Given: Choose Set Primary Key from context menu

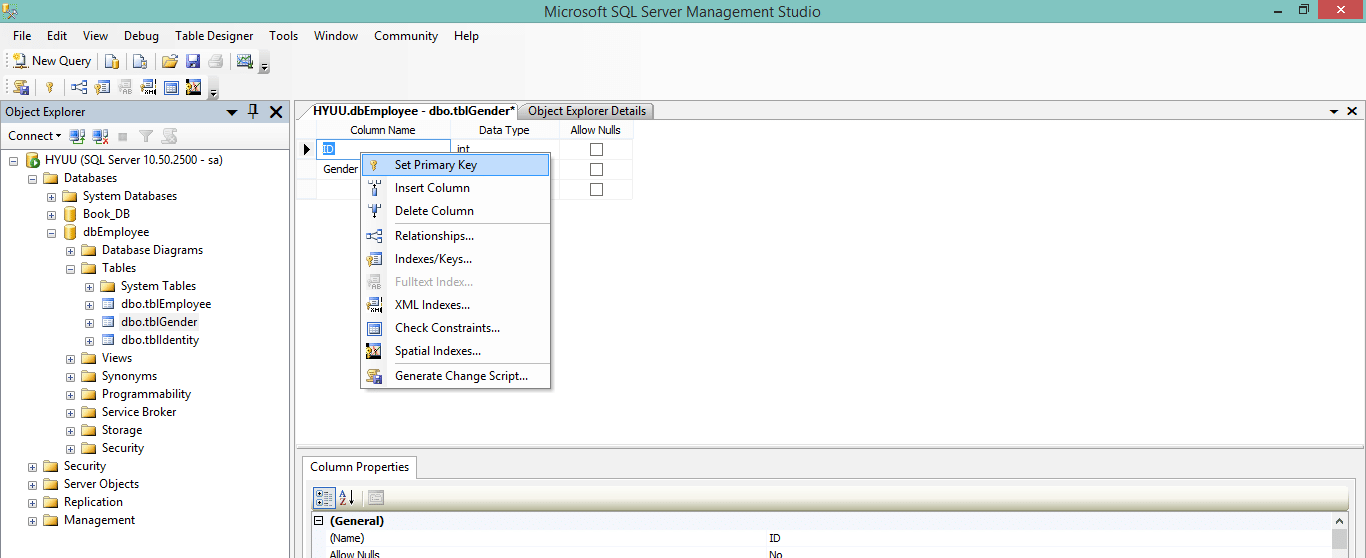Looking at the screenshot, I should pos(455,165).
